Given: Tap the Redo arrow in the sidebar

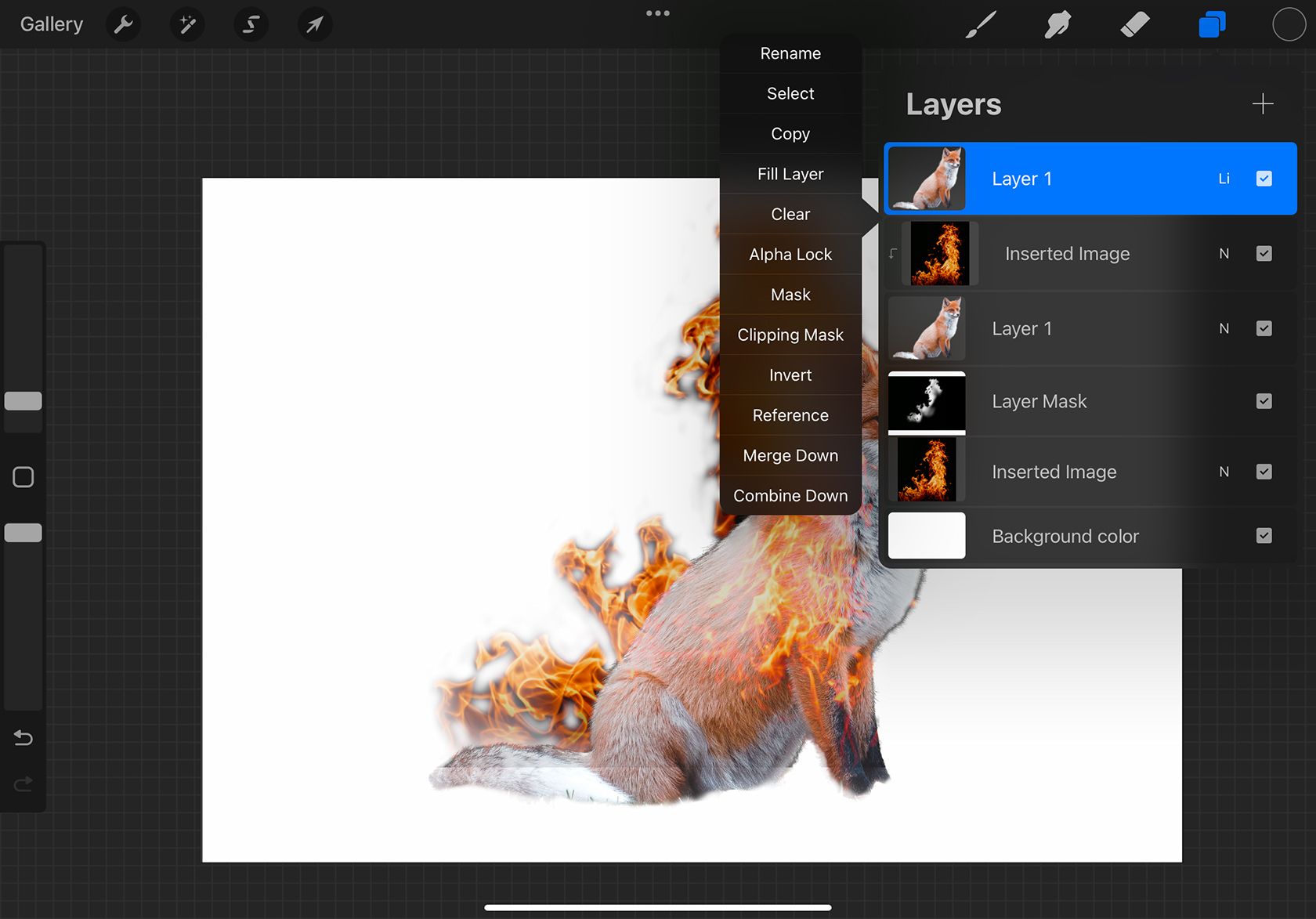Looking at the screenshot, I should 23,783.
